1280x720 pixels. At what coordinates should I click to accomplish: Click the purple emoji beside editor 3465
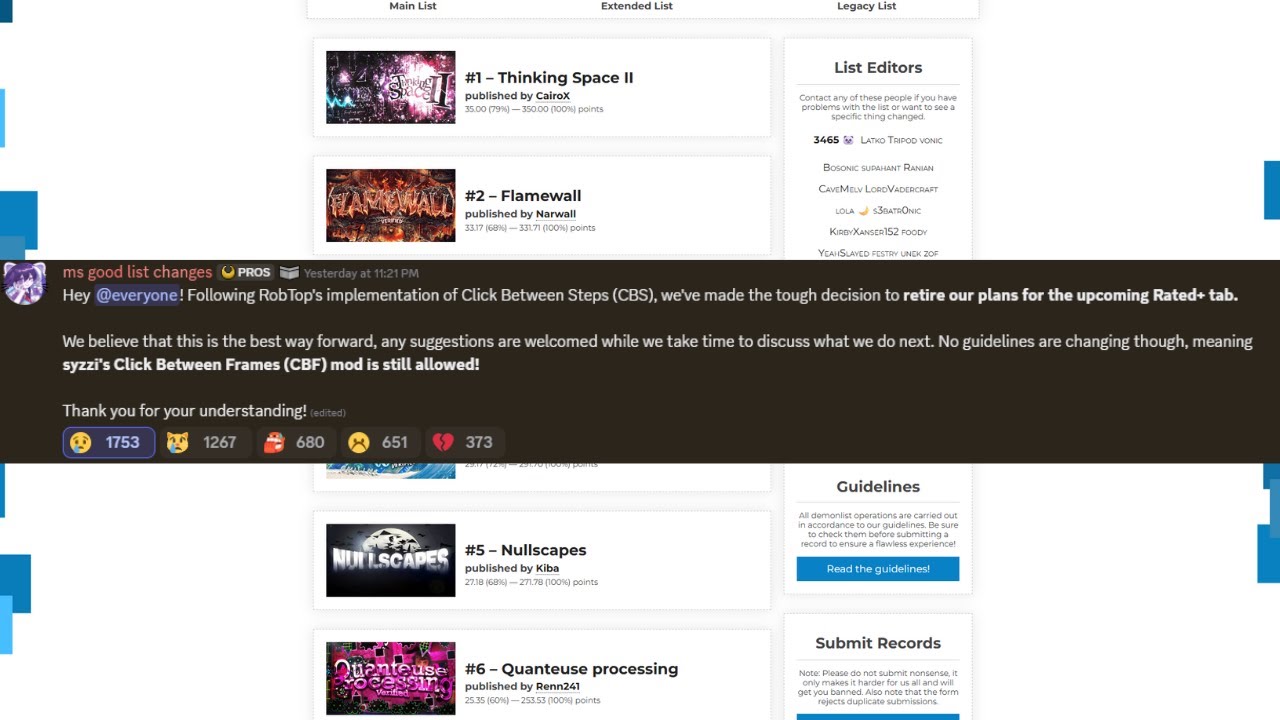pyautogui.click(x=848, y=140)
